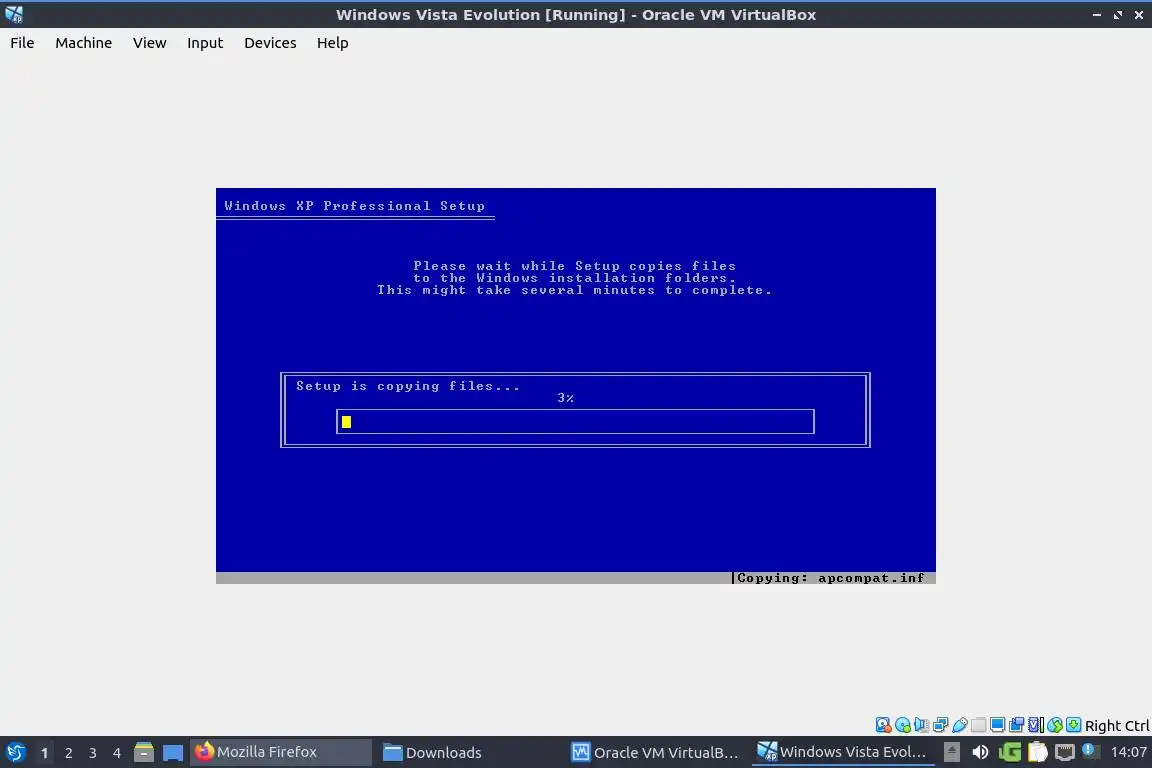Click the green G tray icon
Screen dimensions: 1152x768
coord(1010,752)
